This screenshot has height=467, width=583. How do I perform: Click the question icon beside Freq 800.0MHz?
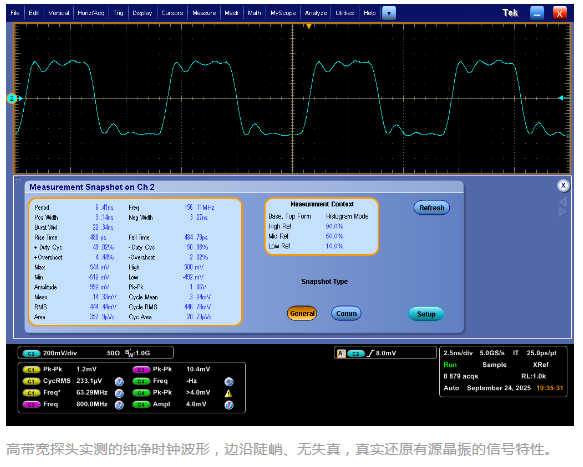[x=119, y=405]
